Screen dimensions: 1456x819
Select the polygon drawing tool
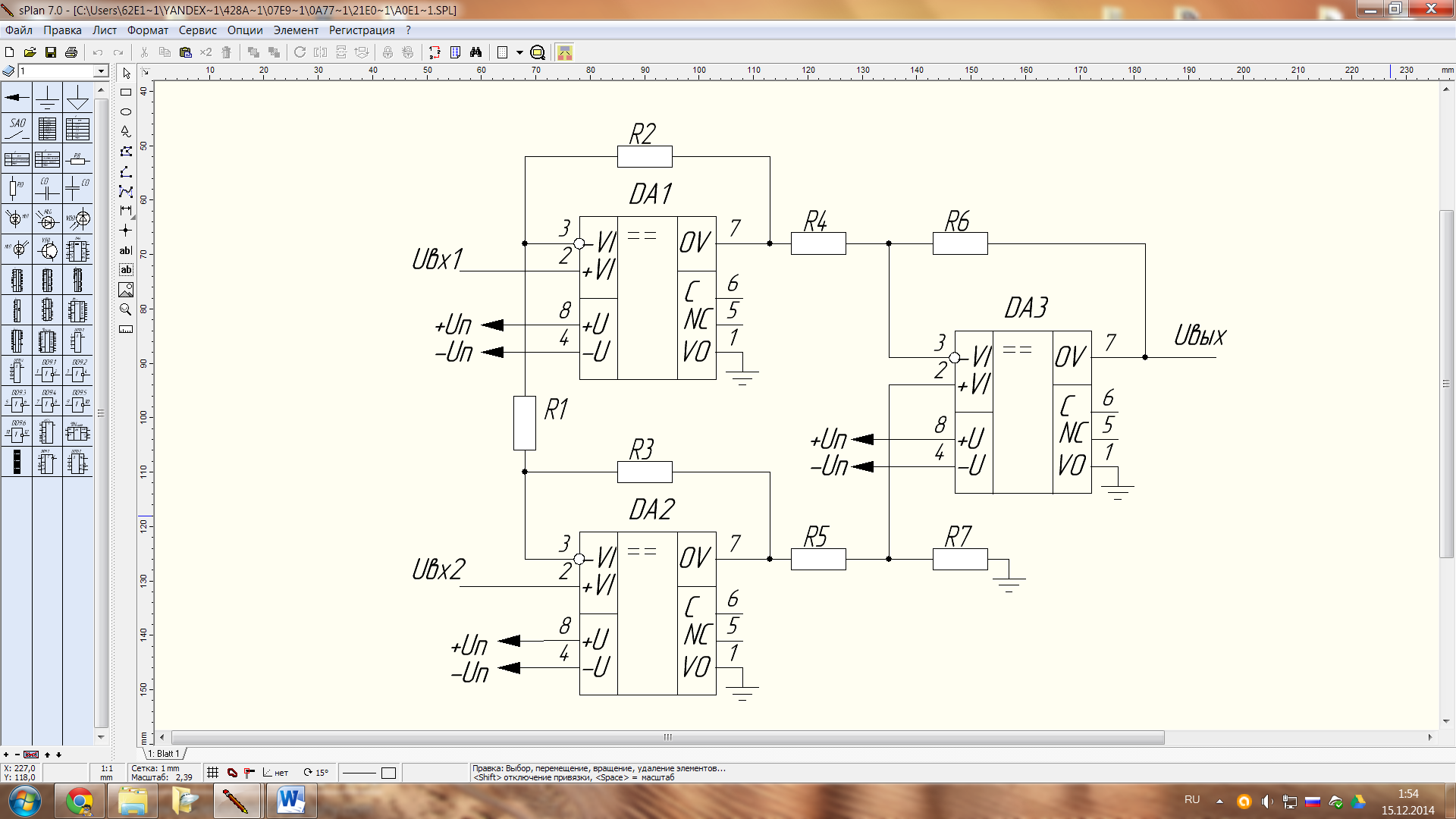point(126,152)
